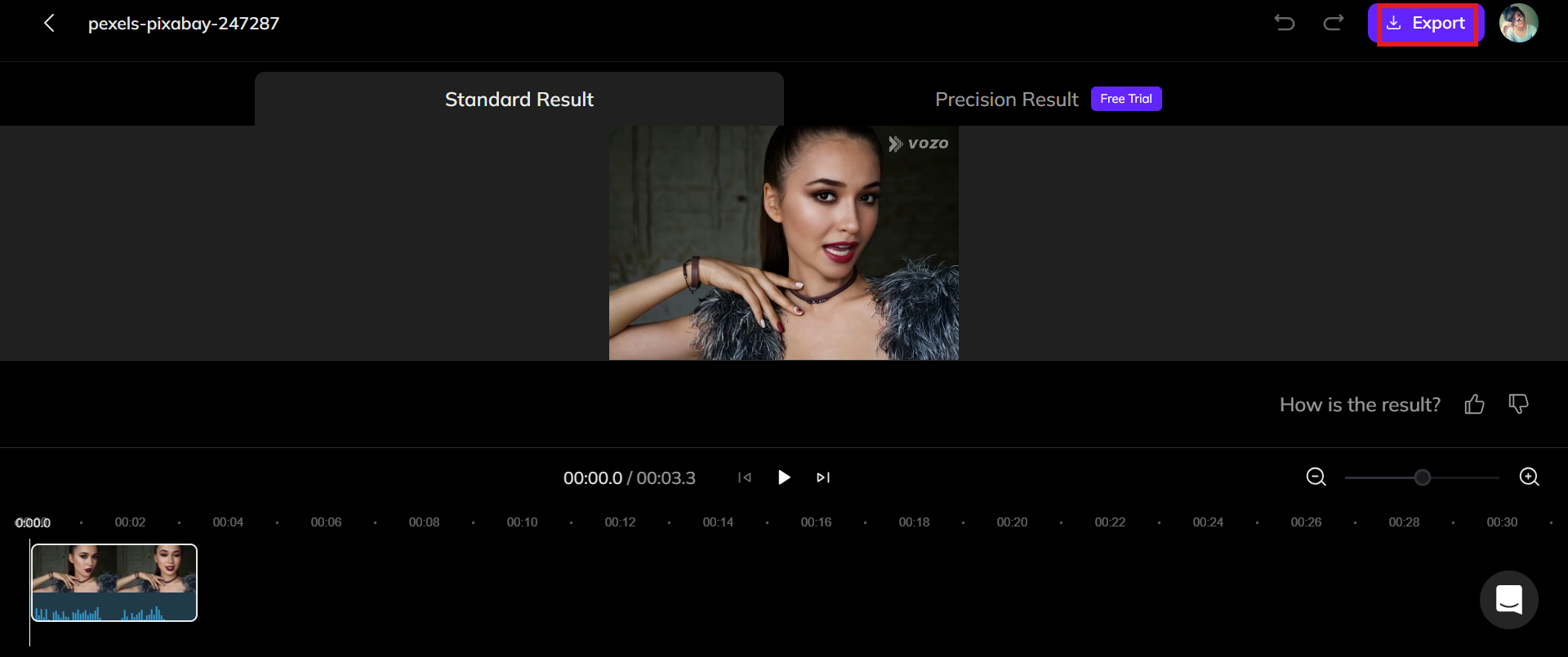The width and height of the screenshot is (1568, 657).
Task: Click the 00:26 mark on the timeline ruler
Action: (x=1306, y=522)
